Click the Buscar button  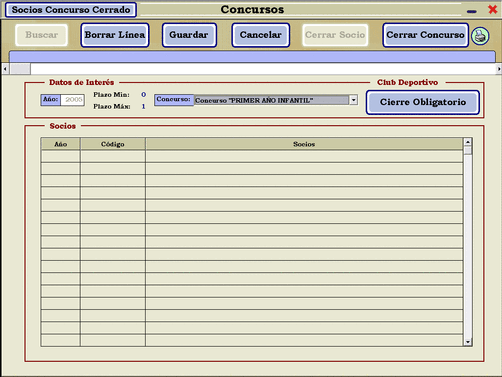[41, 35]
